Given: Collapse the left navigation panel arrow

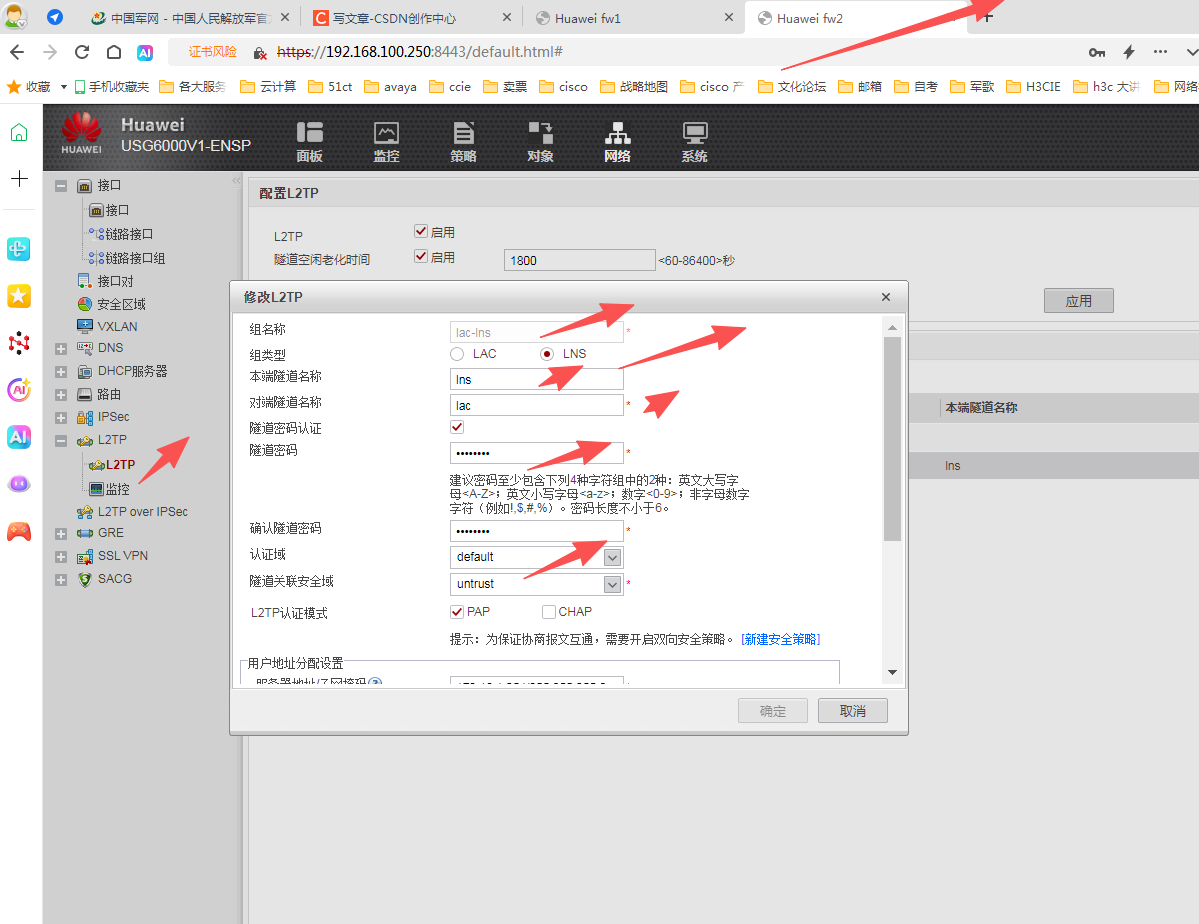Looking at the screenshot, I should point(236,181).
